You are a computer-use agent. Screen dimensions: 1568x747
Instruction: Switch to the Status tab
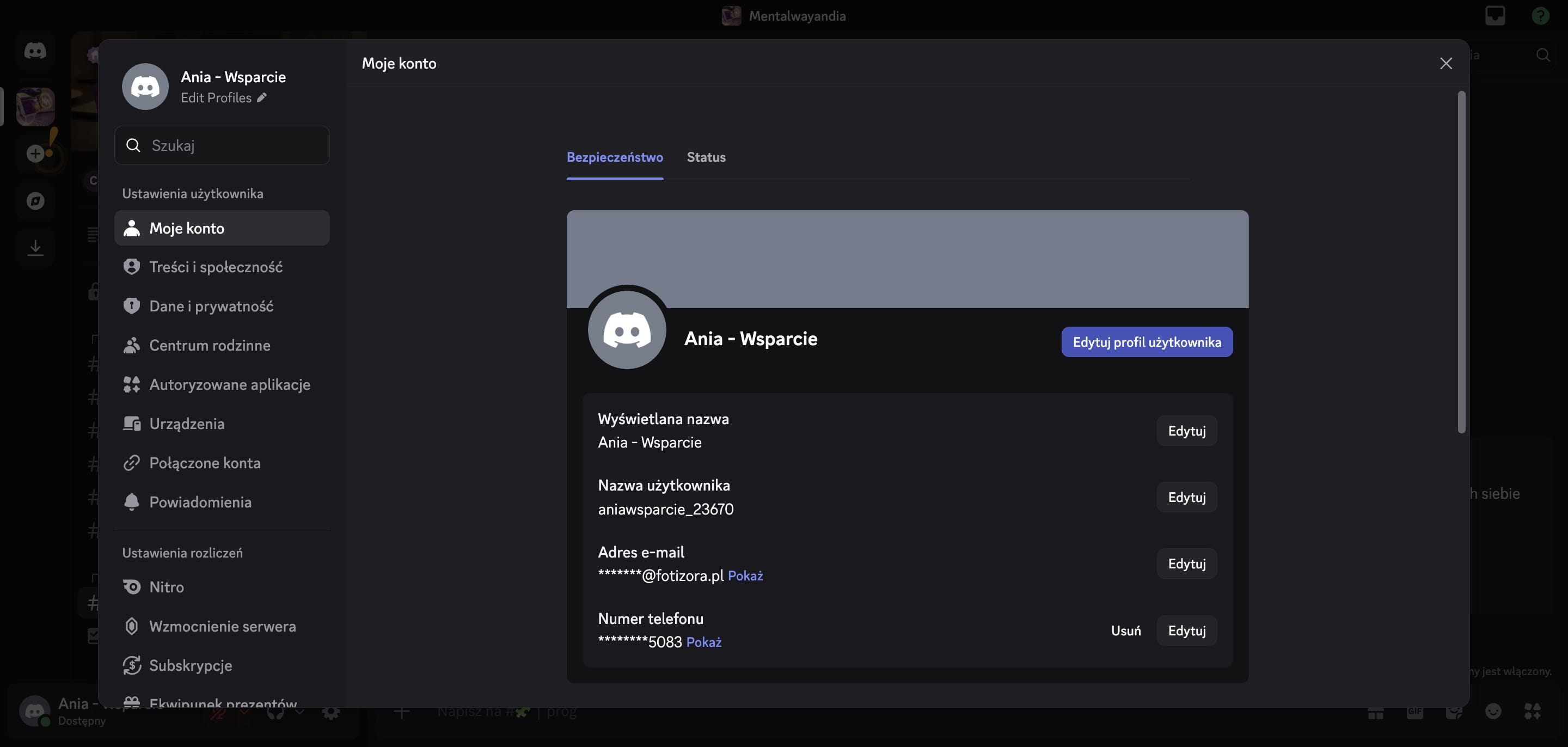pyautogui.click(x=706, y=157)
